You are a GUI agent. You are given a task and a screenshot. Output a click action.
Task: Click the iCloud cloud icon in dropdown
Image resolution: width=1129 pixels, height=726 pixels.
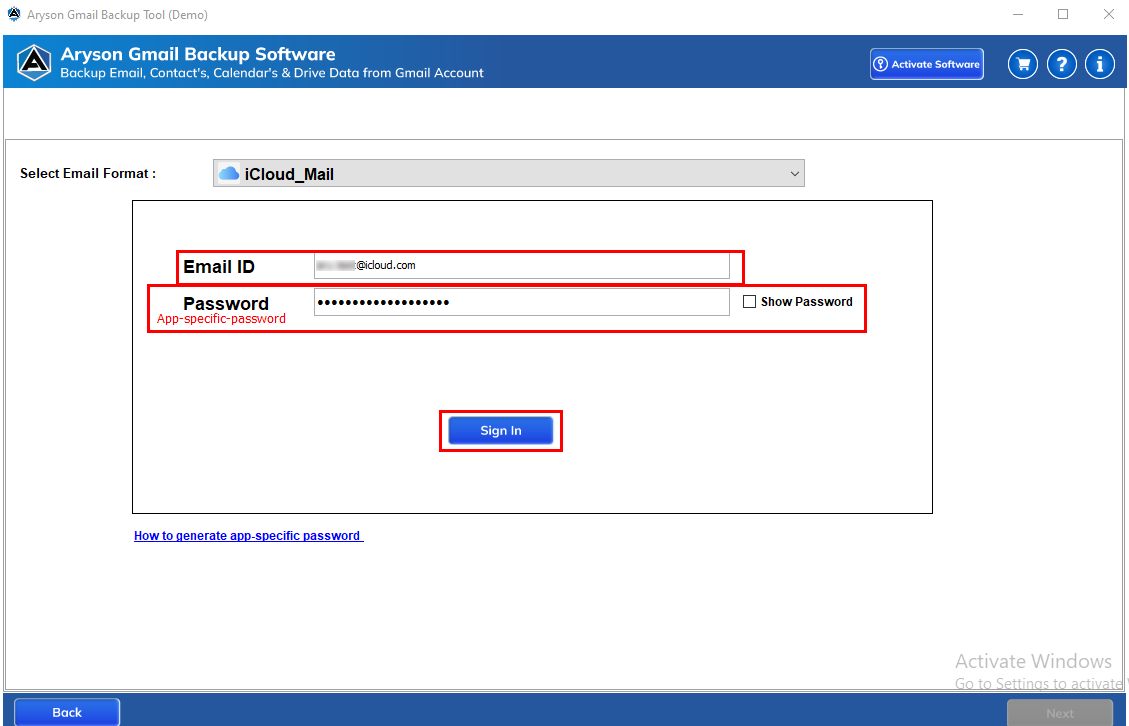click(x=228, y=174)
